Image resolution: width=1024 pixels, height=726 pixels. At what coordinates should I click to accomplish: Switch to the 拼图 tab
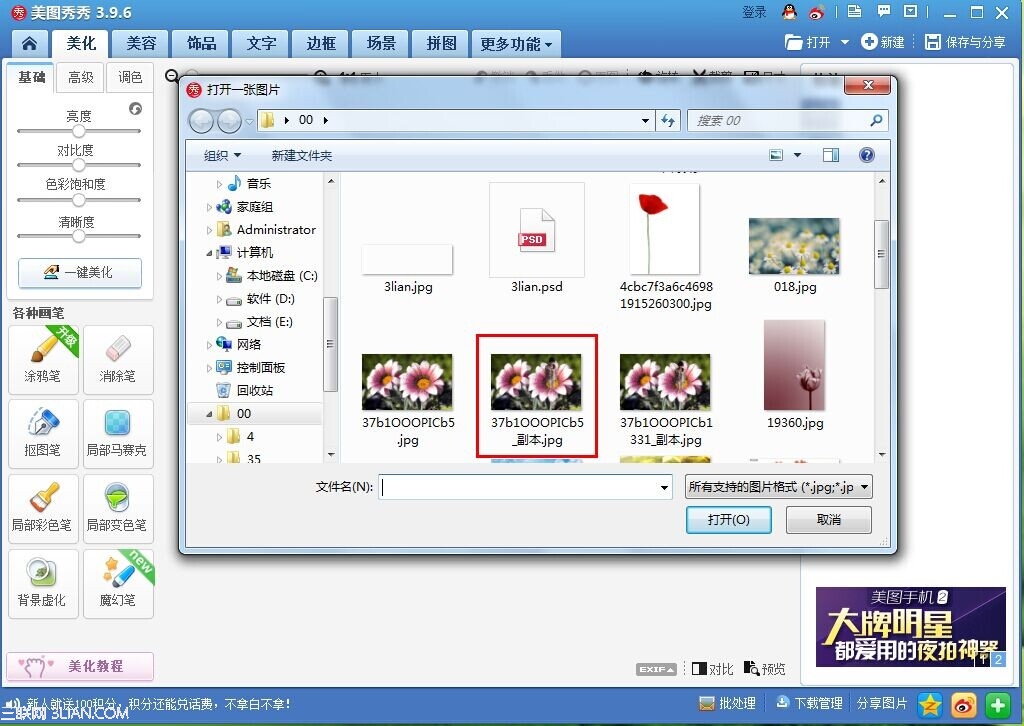pos(441,44)
